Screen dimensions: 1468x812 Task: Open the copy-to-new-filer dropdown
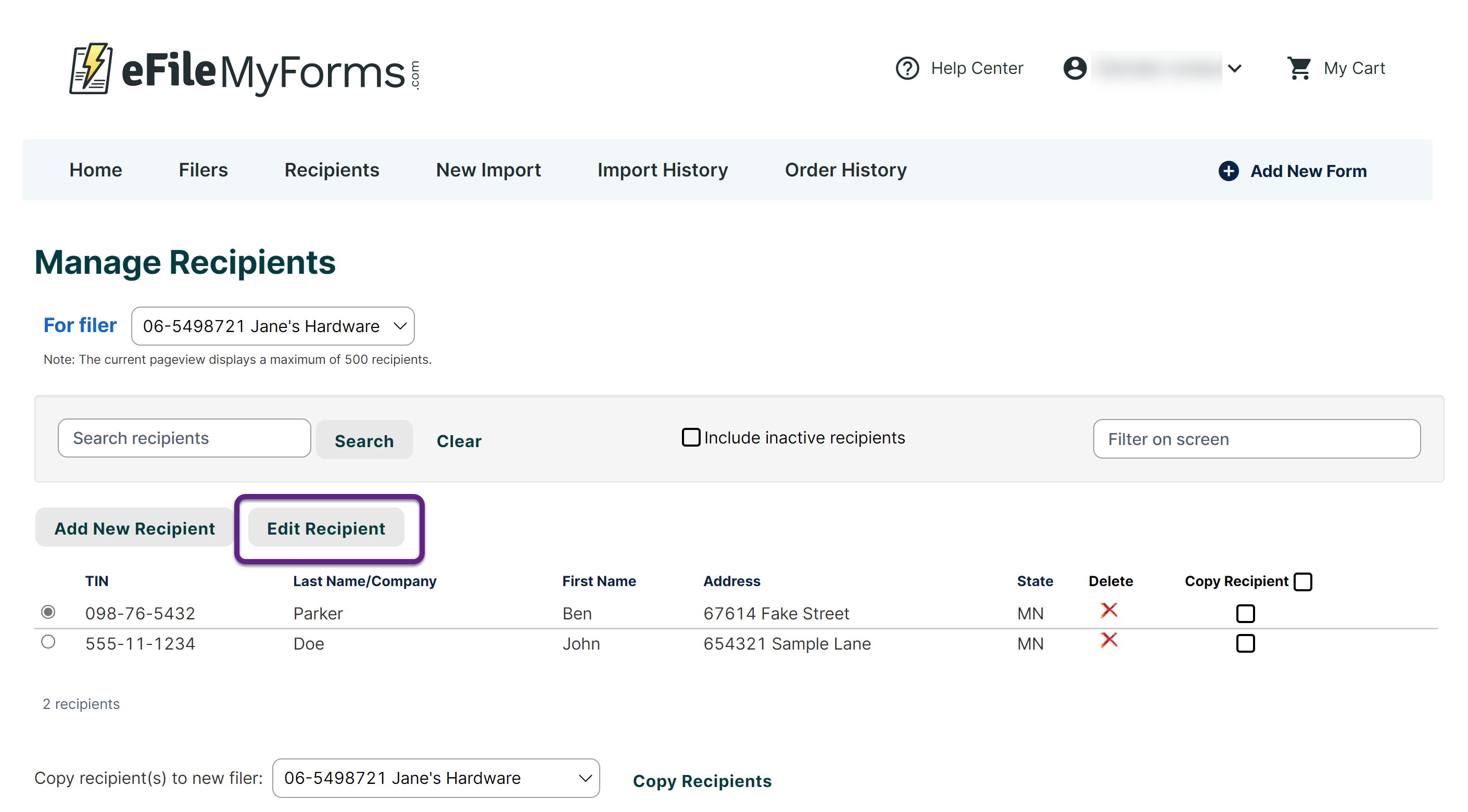pos(435,778)
